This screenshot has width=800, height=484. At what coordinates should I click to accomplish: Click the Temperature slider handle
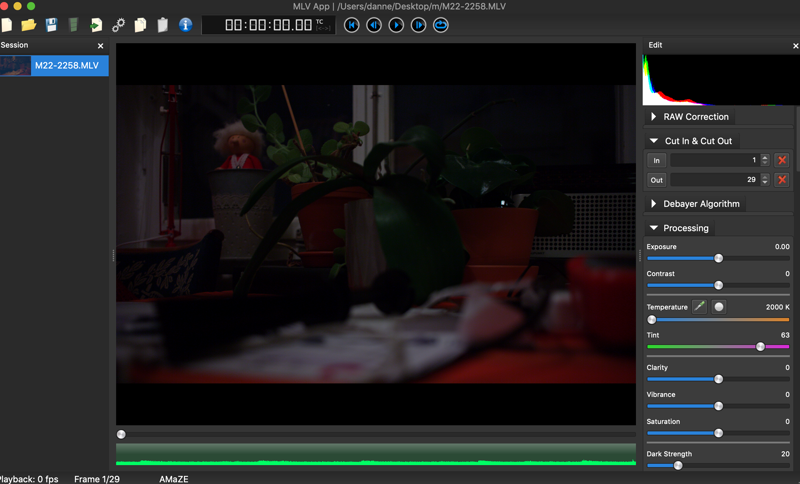652,320
